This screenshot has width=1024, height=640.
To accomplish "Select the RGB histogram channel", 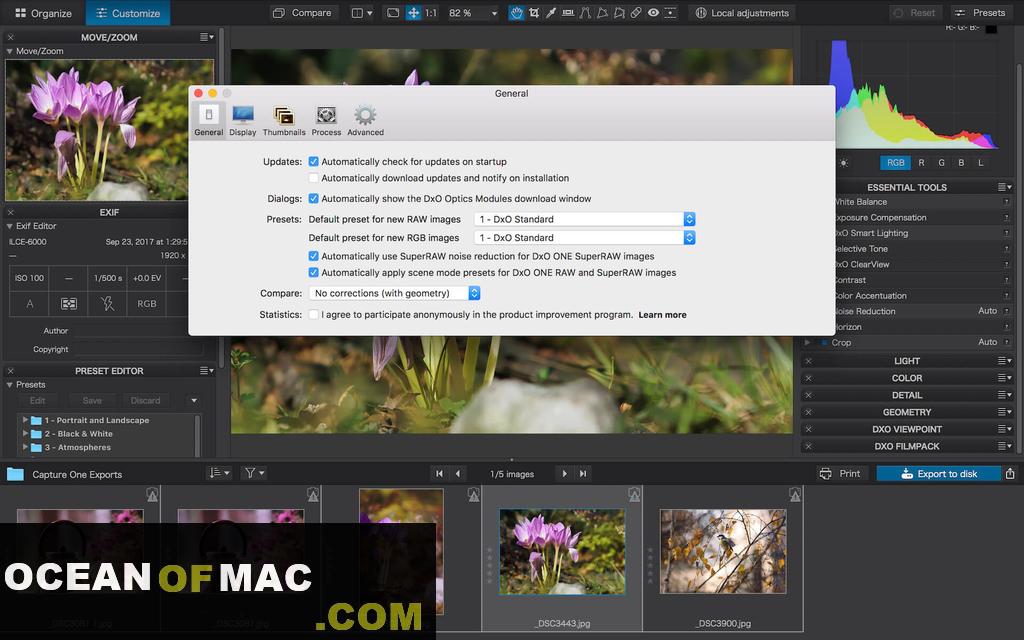I will click(x=895, y=163).
